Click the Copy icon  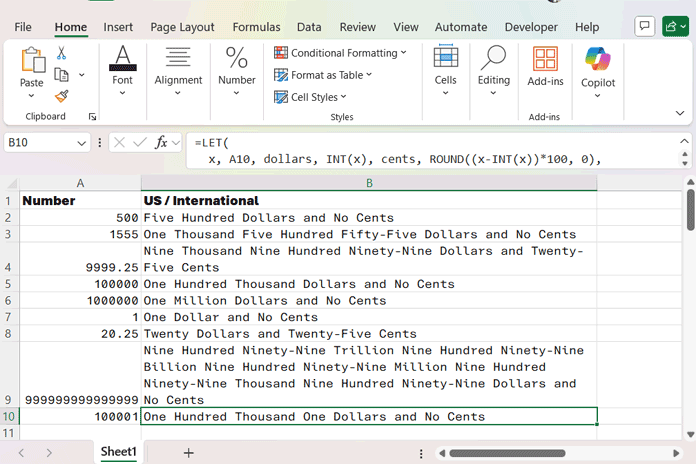(x=61, y=75)
